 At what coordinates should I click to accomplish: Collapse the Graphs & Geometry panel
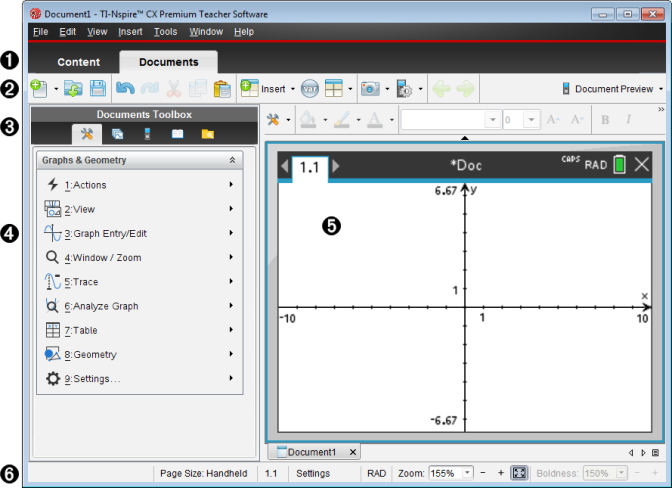coord(232,160)
